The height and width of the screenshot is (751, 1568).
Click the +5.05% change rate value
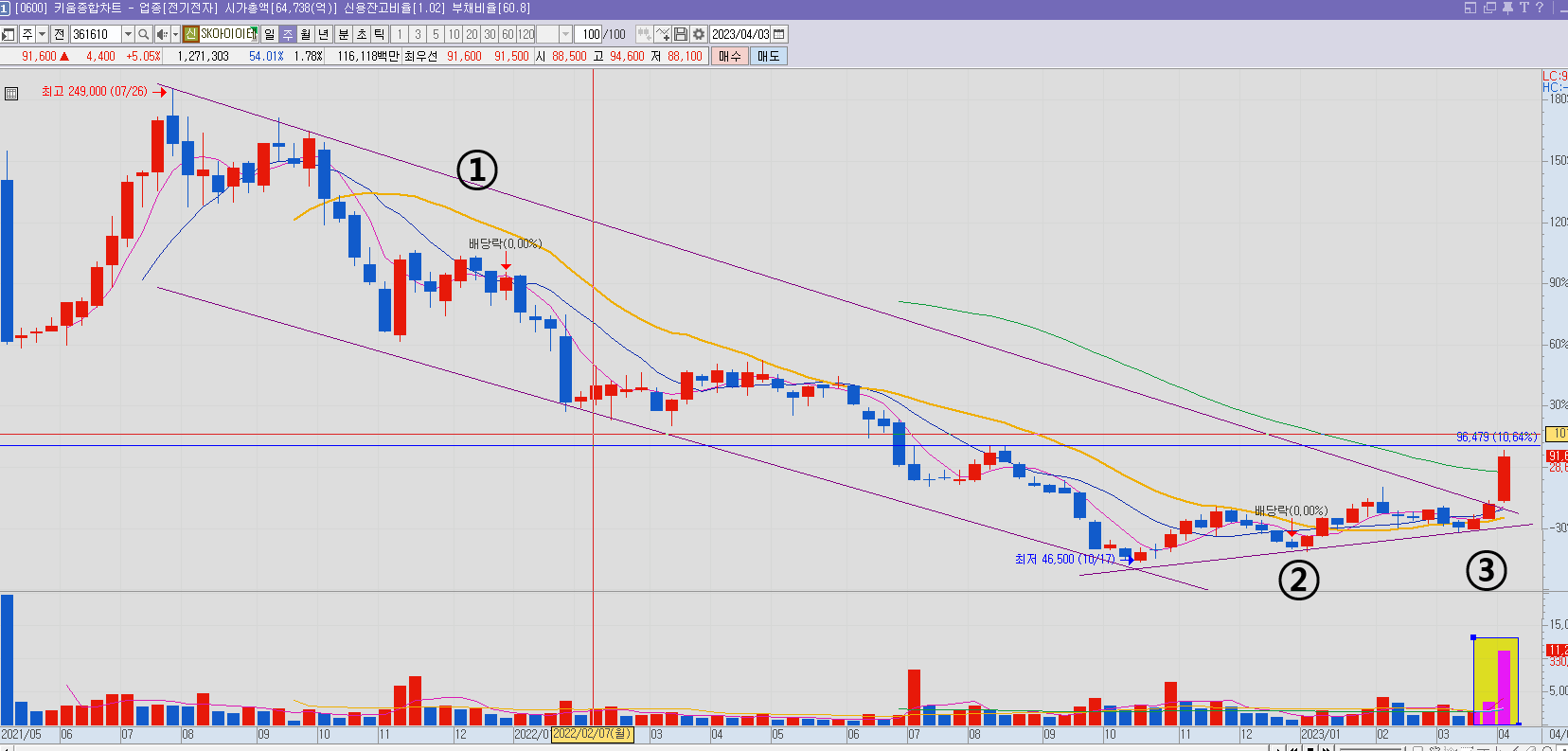[144, 56]
